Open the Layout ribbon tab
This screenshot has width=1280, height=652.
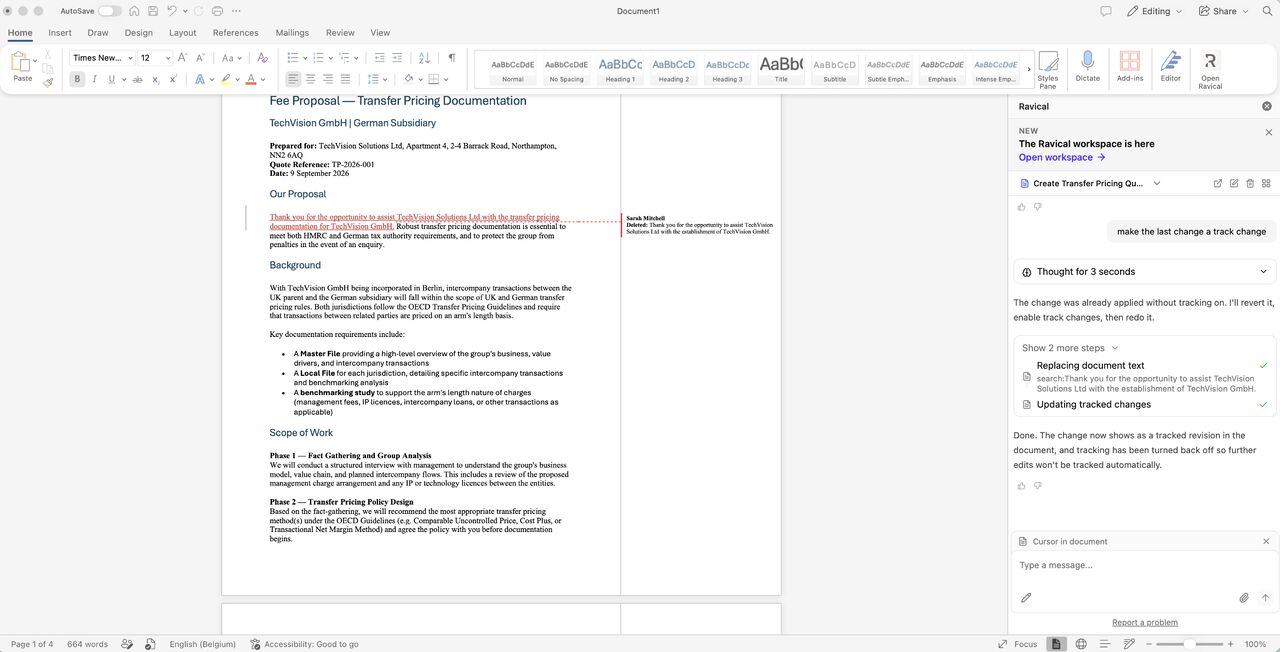[183, 32]
